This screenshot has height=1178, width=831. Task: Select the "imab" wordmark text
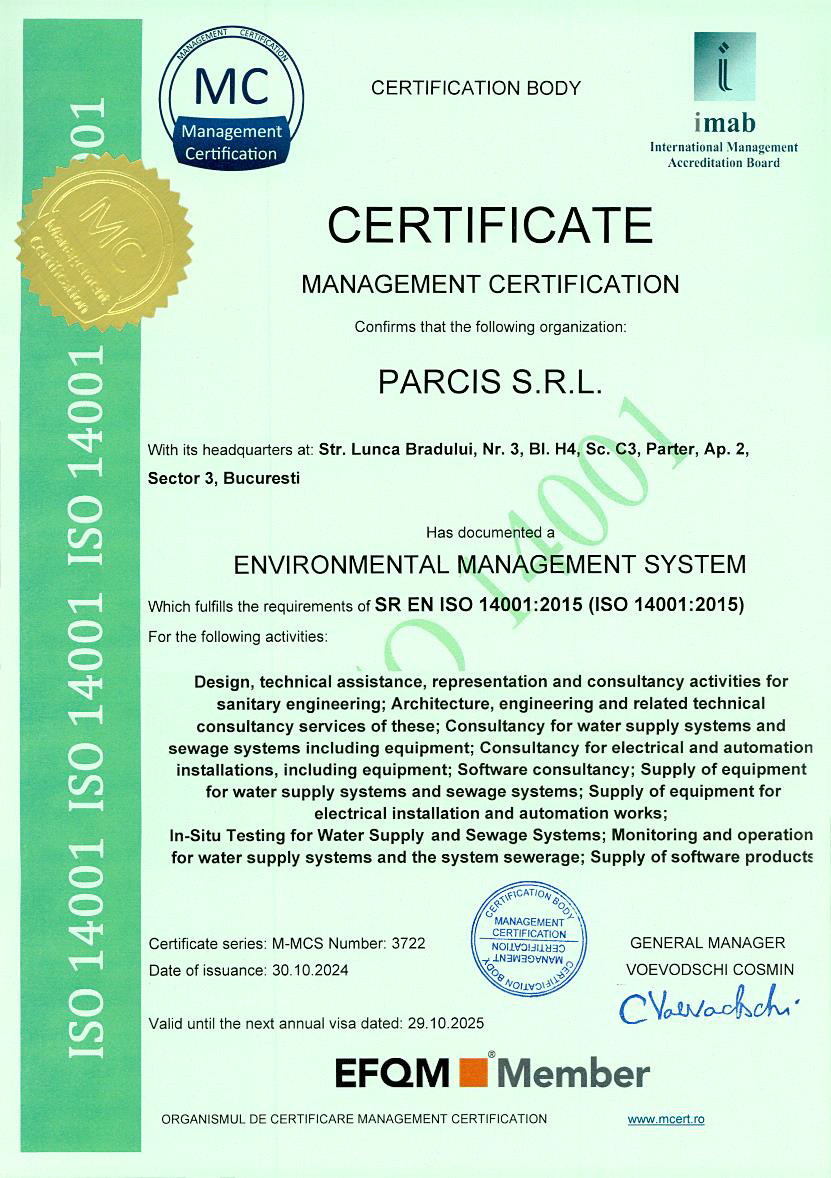click(x=724, y=122)
